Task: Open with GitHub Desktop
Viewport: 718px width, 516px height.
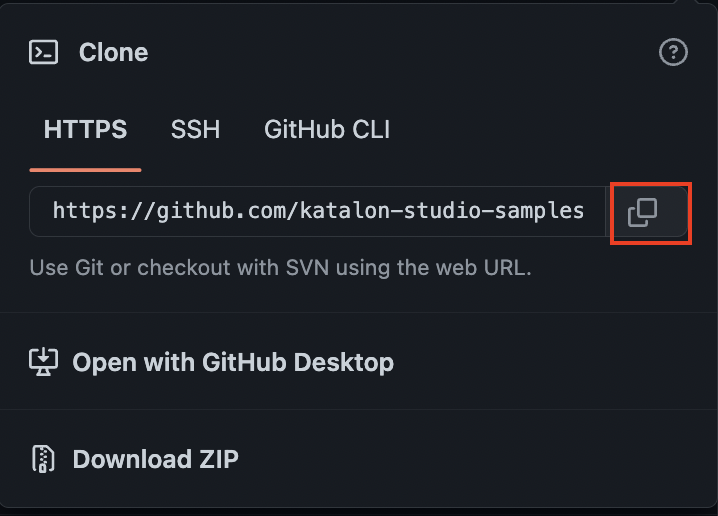Action: coord(232,362)
